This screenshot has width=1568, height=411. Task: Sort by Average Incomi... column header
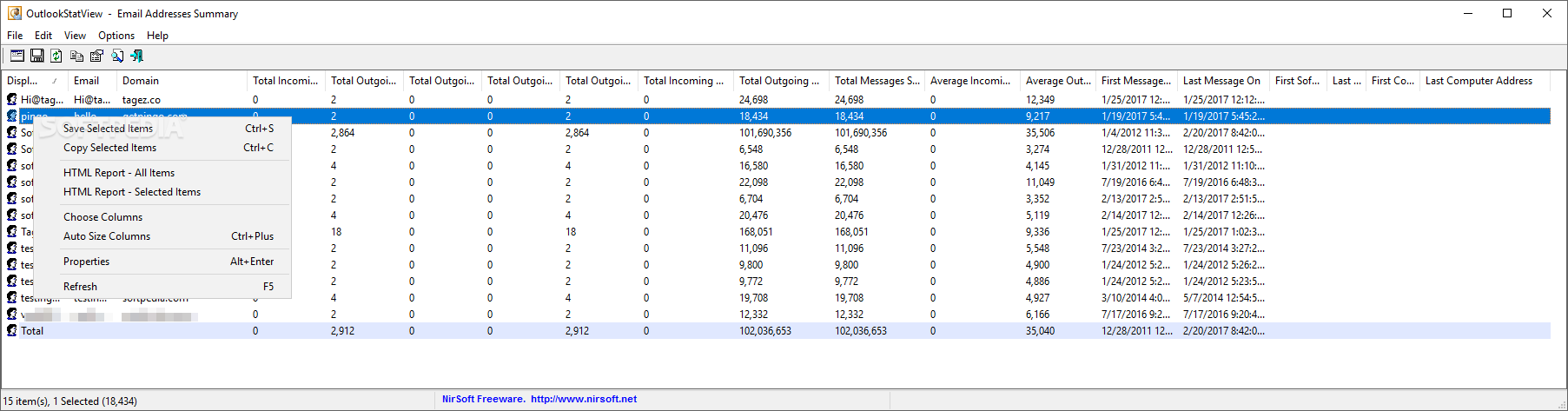tap(973, 81)
